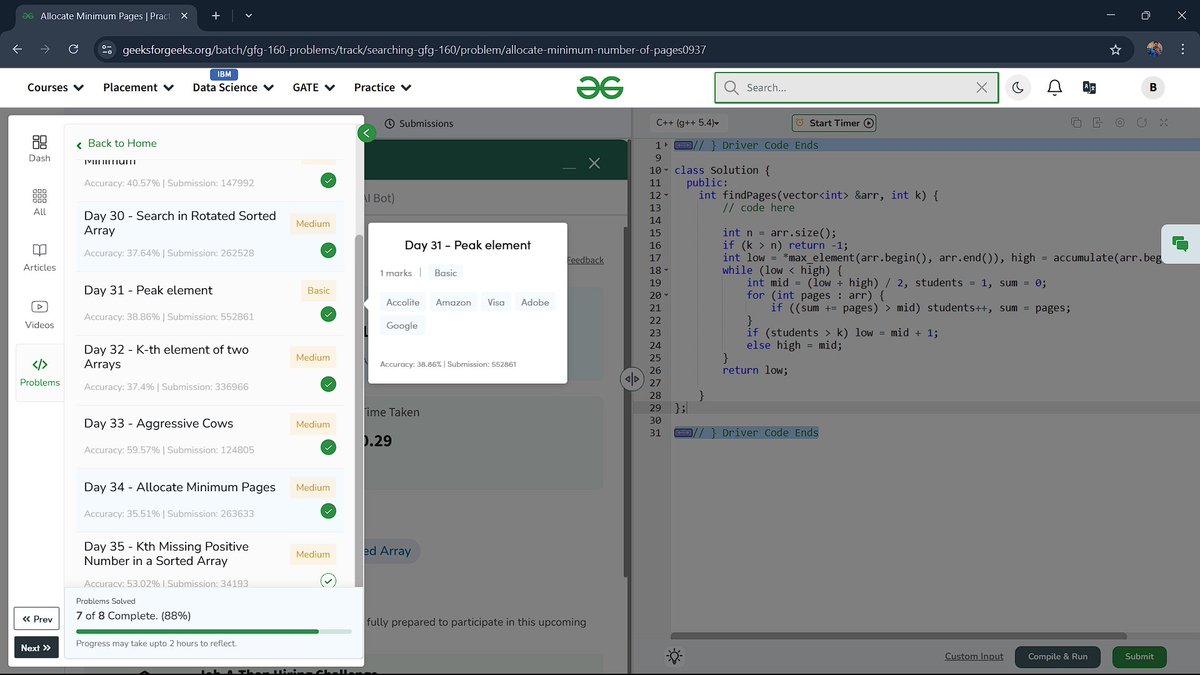
Task: Click the Amazon company tag in popup
Action: (x=453, y=302)
